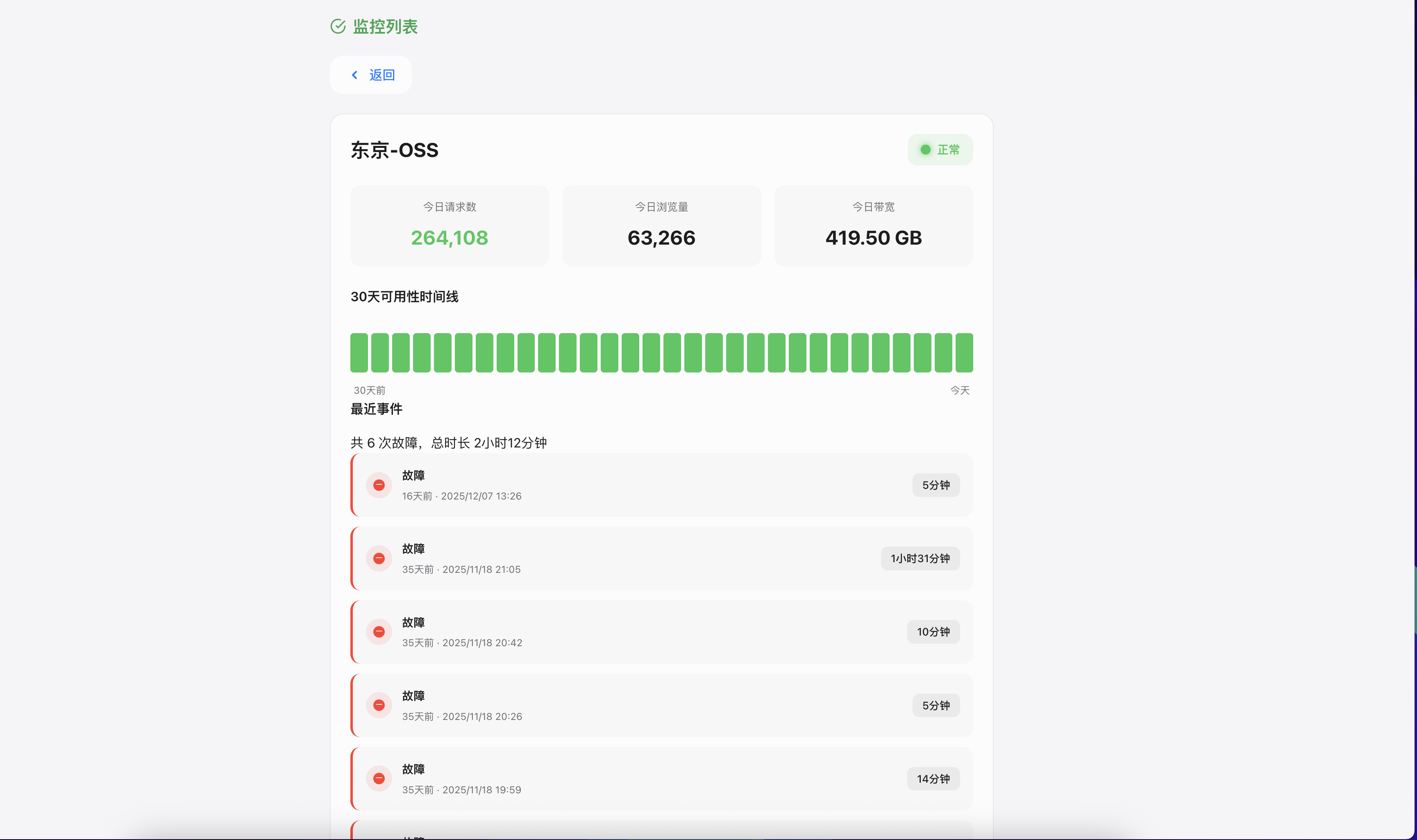Click the green status dot in 正常 badge
1417x840 pixels.
tap(925, 150)
